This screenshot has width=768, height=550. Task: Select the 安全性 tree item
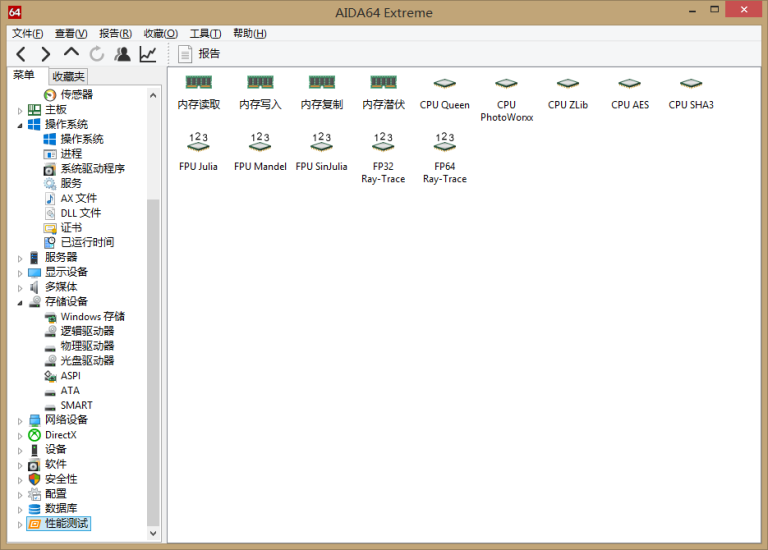point(53,478)
